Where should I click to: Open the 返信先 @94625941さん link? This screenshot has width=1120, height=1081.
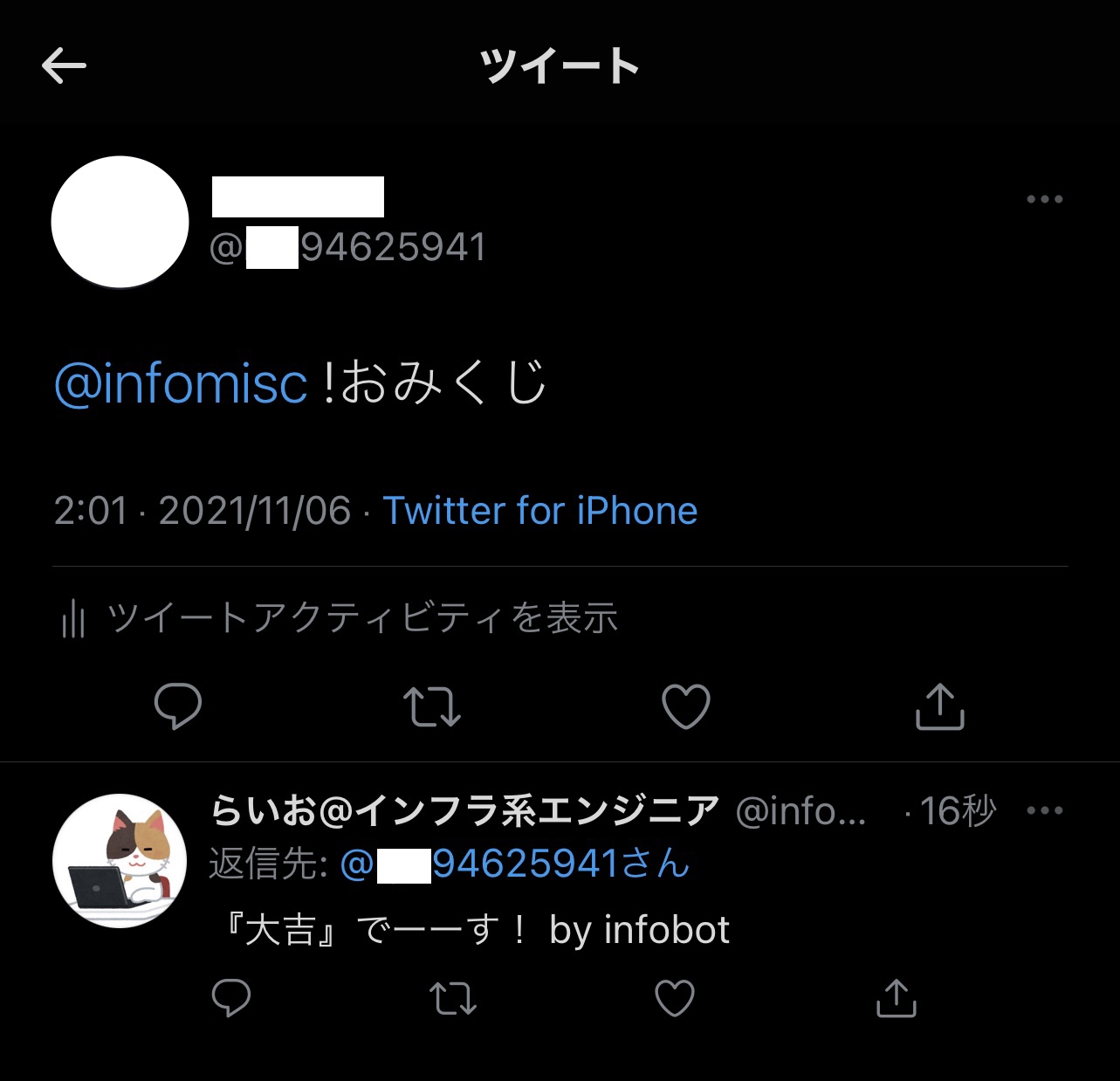click(x=515, y=864)
